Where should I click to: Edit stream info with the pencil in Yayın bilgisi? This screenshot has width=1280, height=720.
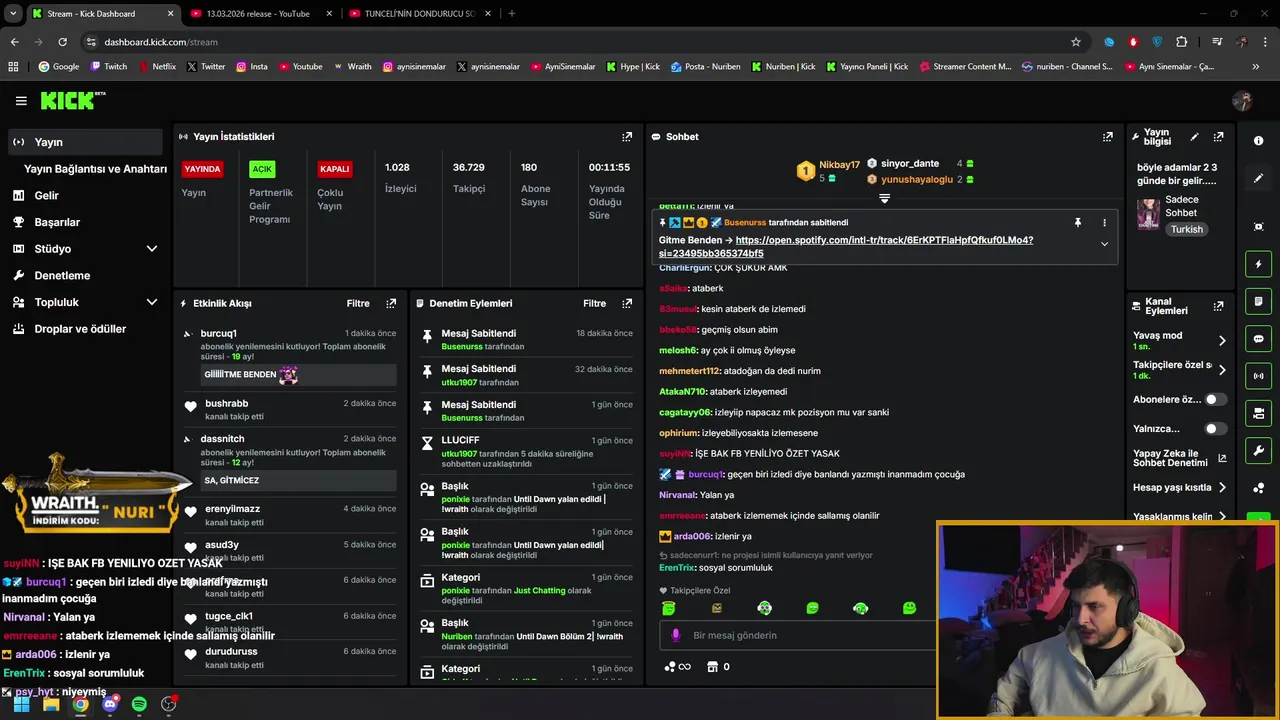[x=1194, y=137]
